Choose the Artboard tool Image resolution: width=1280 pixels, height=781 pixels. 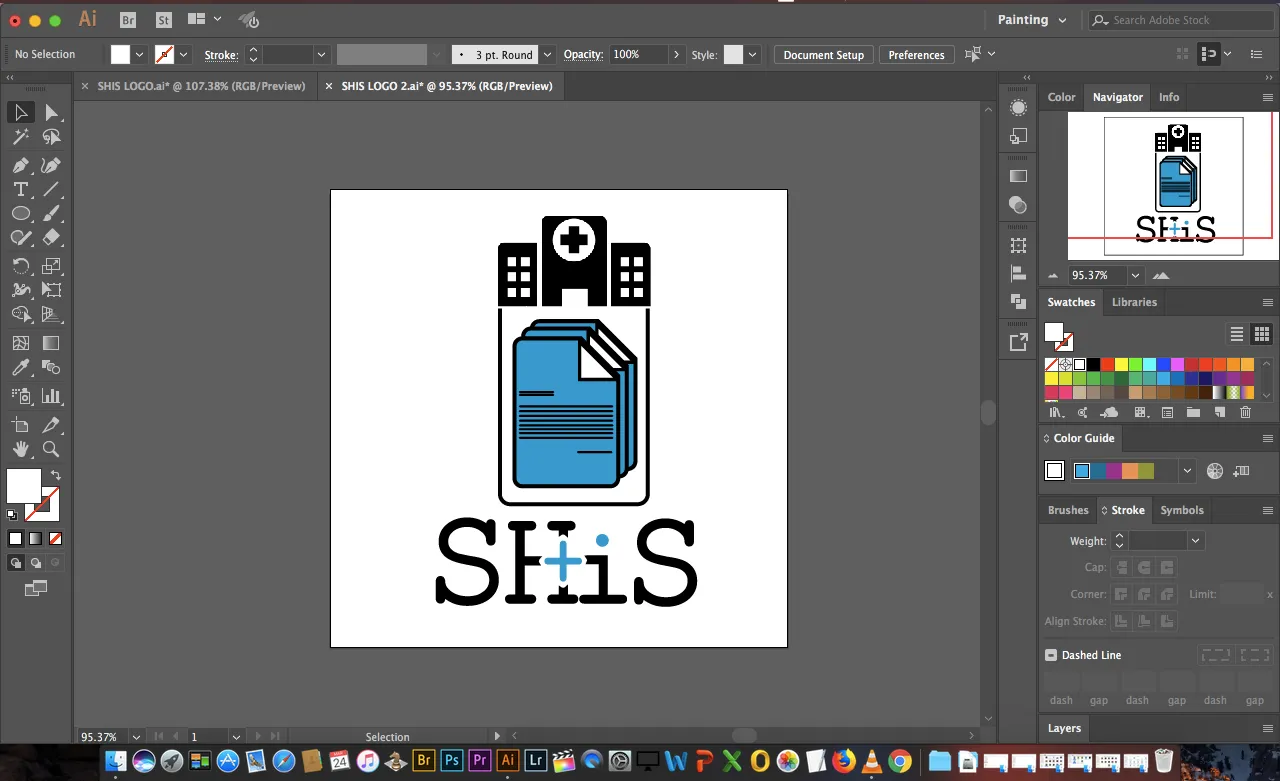pos(21,425)
